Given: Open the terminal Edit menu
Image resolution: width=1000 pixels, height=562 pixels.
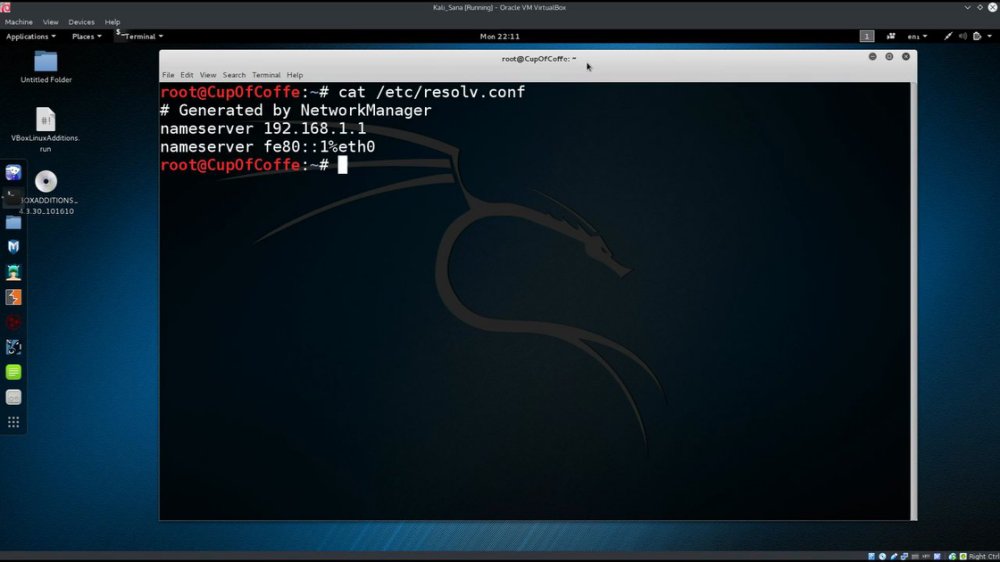Looking at the screenshot, I should click(186, 75).
